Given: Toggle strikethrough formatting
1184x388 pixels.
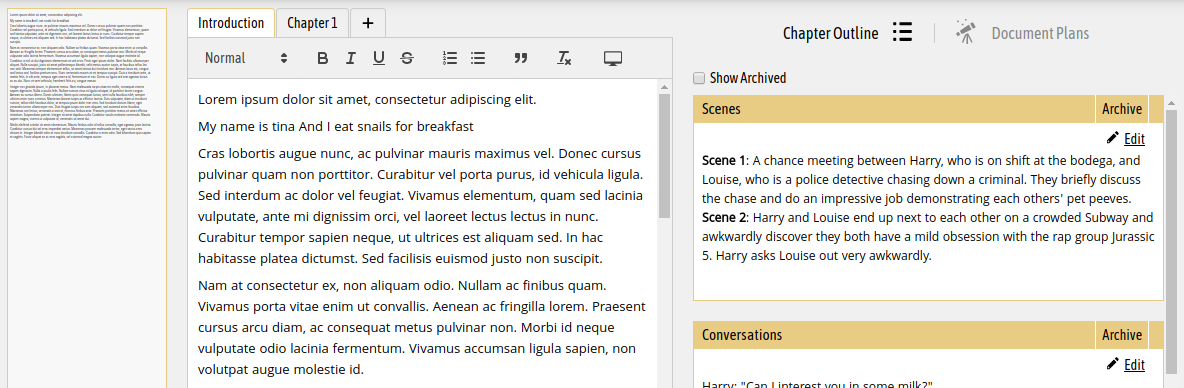Looking at the screenshot, I should 407,58.
